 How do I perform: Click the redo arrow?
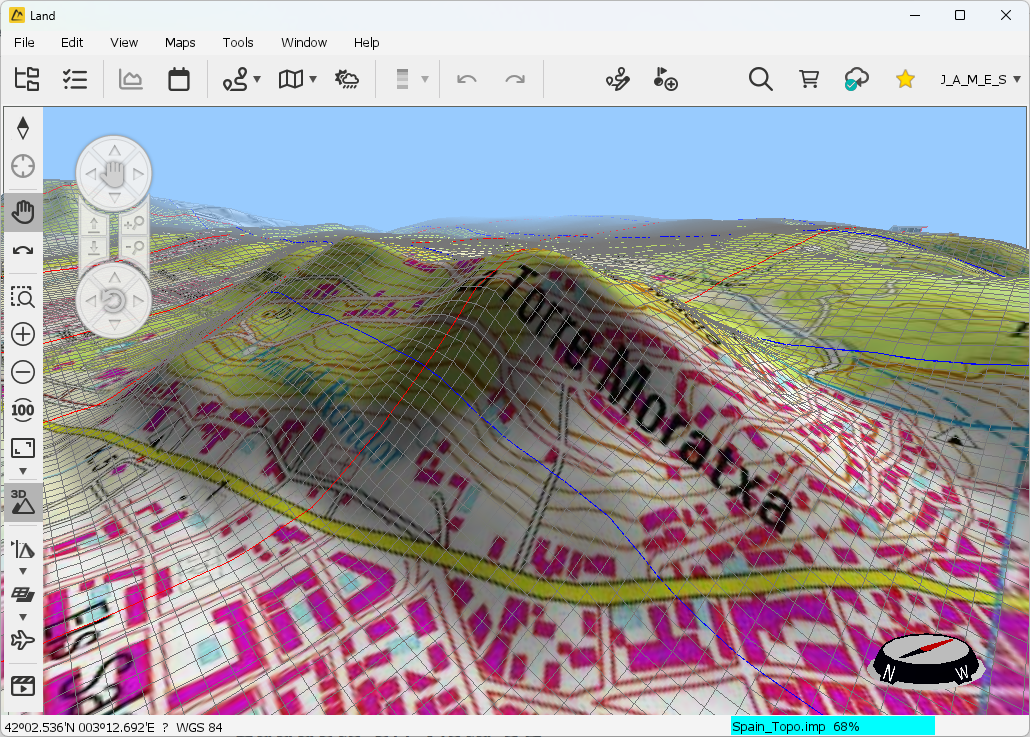point(515,79)
